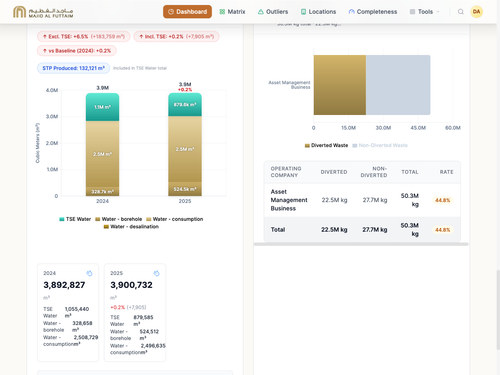Click the Completeness gauge icon
The image size is (500, 375).
351,12
